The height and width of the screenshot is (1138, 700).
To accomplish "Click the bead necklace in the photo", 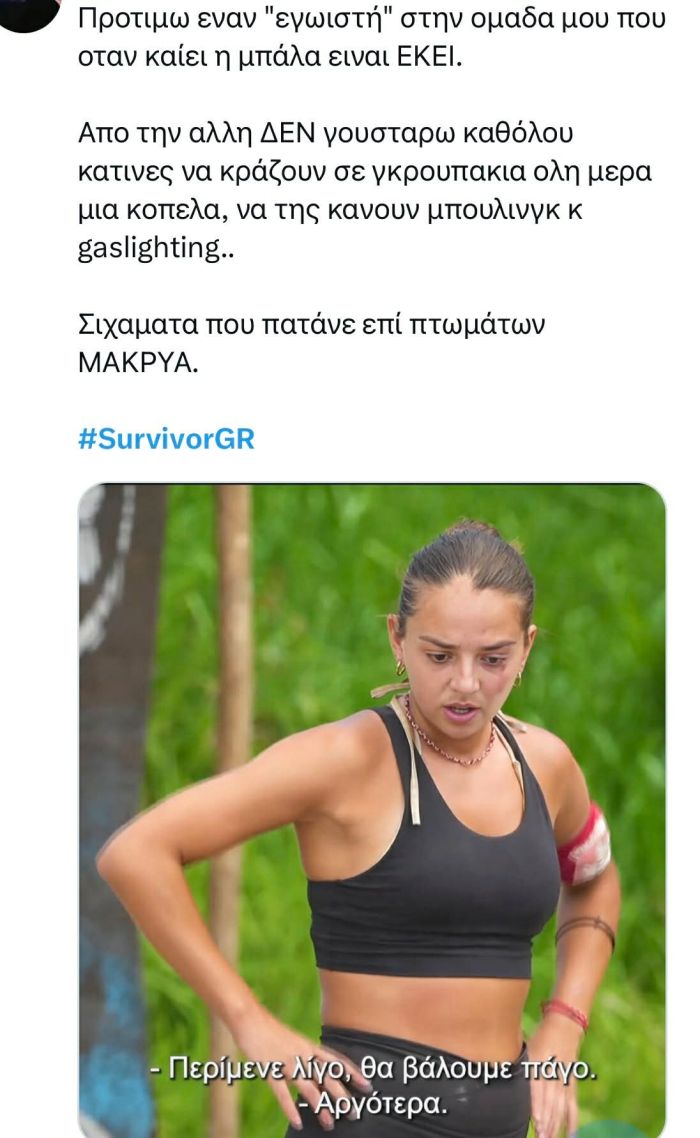I will click(449, 737).
